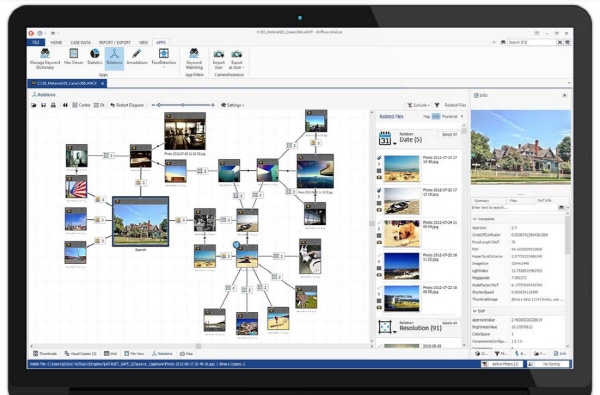Switch Related Files view to Map

point(427,116)
